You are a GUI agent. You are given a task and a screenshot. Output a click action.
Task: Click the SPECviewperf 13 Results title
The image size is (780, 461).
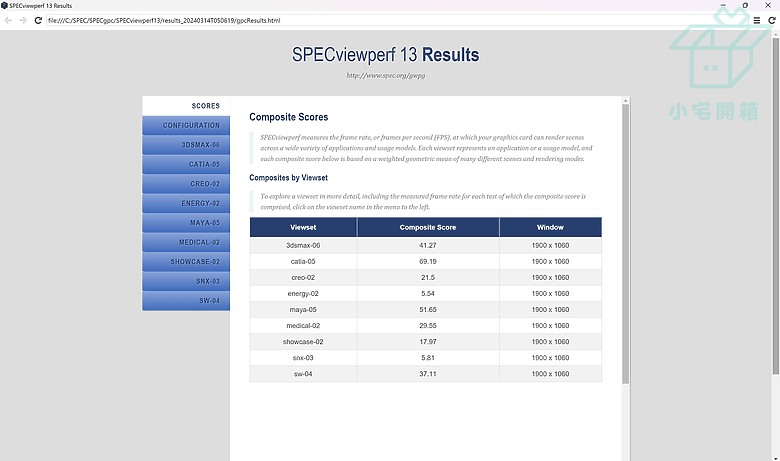pos(386,55)
